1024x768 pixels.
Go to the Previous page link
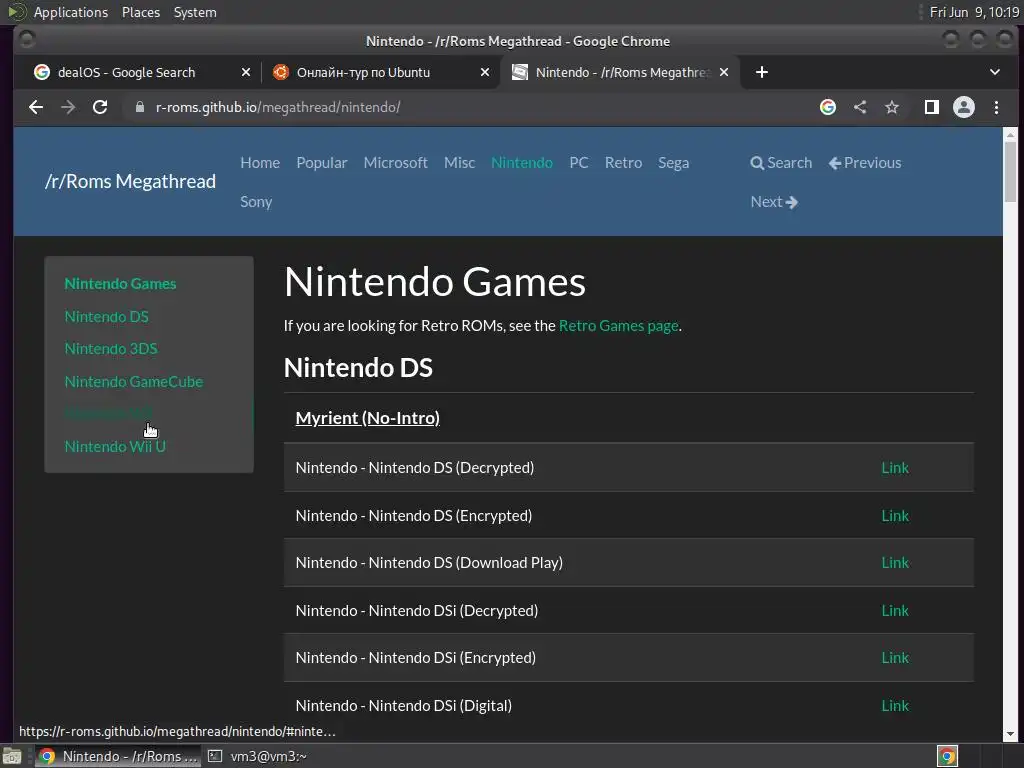coord(865,163)
